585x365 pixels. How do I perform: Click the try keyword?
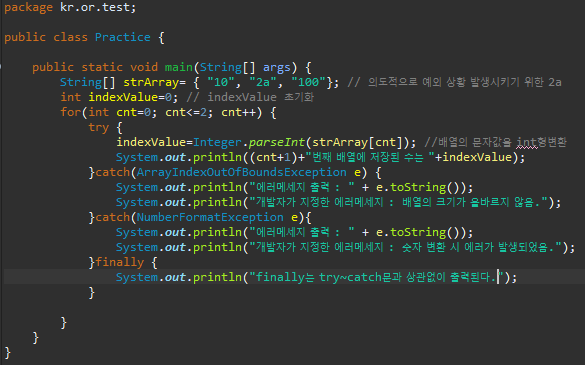[x=98, y=128]
